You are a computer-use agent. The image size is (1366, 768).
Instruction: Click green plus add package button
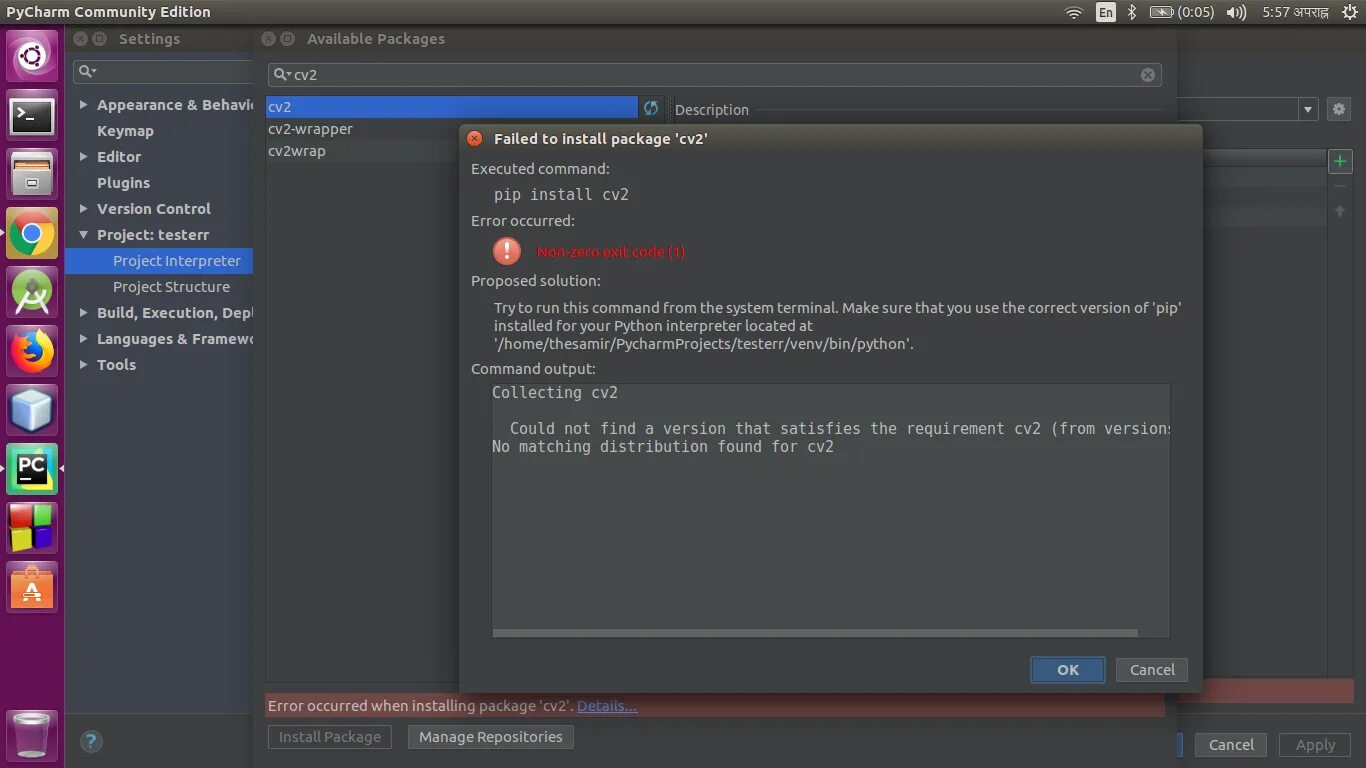click(x=1340, y=161)
